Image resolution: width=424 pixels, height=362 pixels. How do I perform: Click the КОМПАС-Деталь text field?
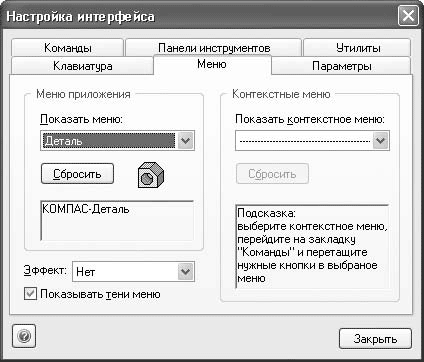coord(117,220)
